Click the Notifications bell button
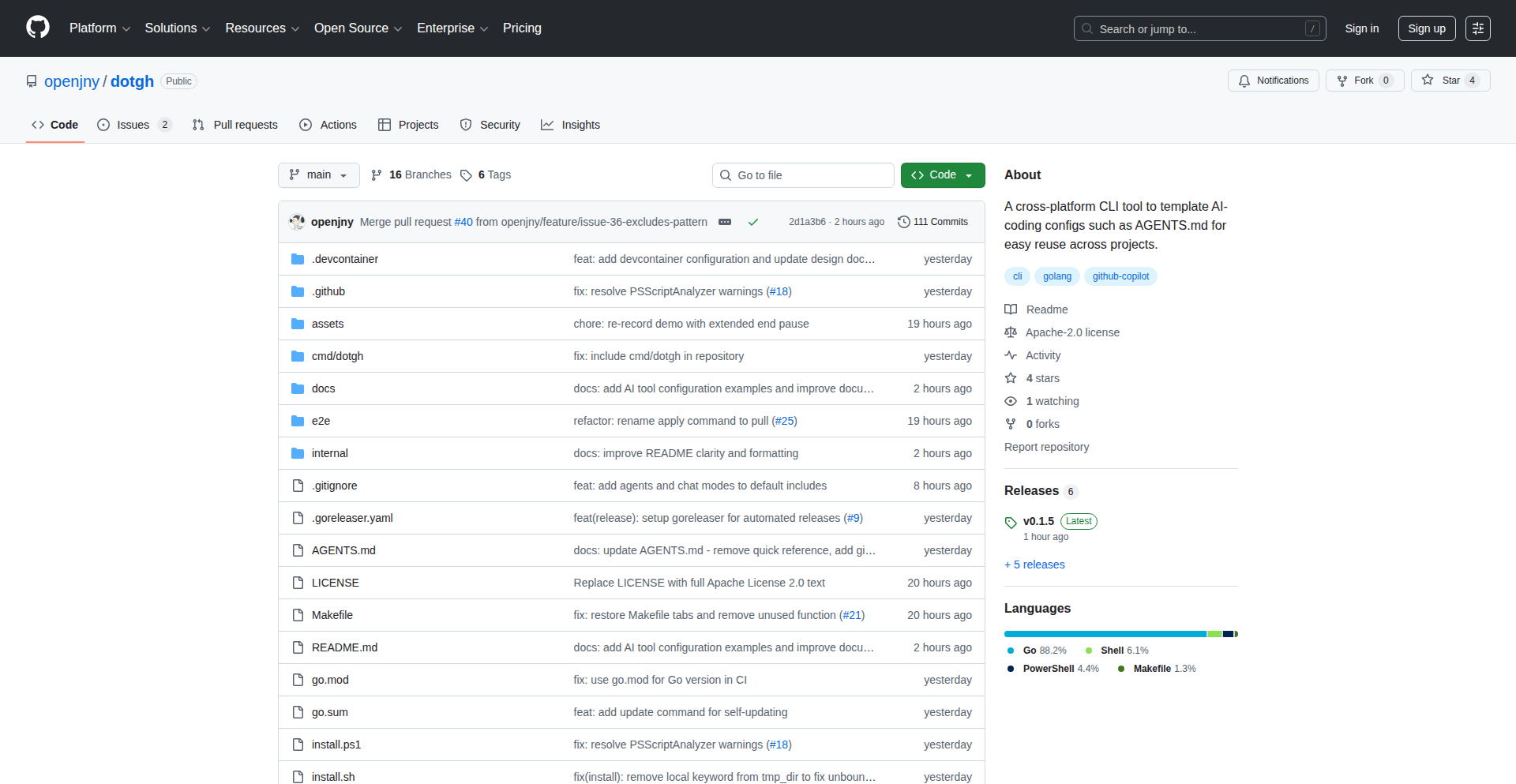 tap(1273, 81)
